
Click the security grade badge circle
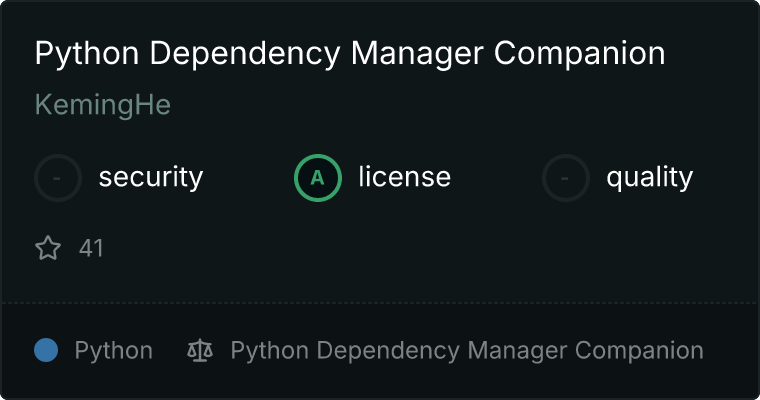coord(58,178)
